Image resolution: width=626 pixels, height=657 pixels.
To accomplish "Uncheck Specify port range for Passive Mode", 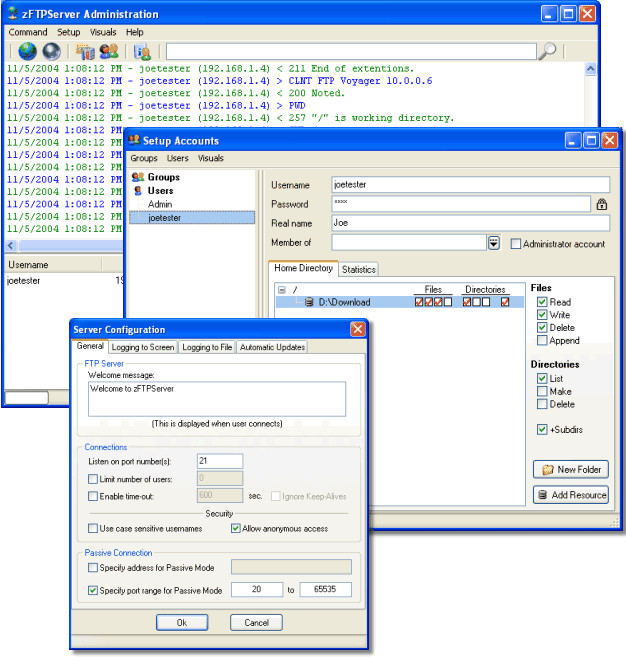I will [93, 590].
